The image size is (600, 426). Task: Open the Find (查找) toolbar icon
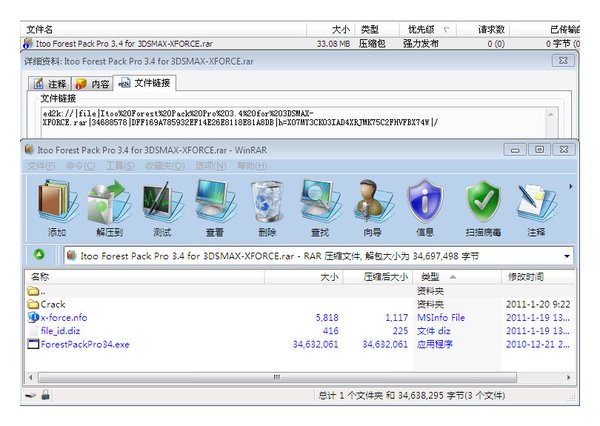coord(320,207)
